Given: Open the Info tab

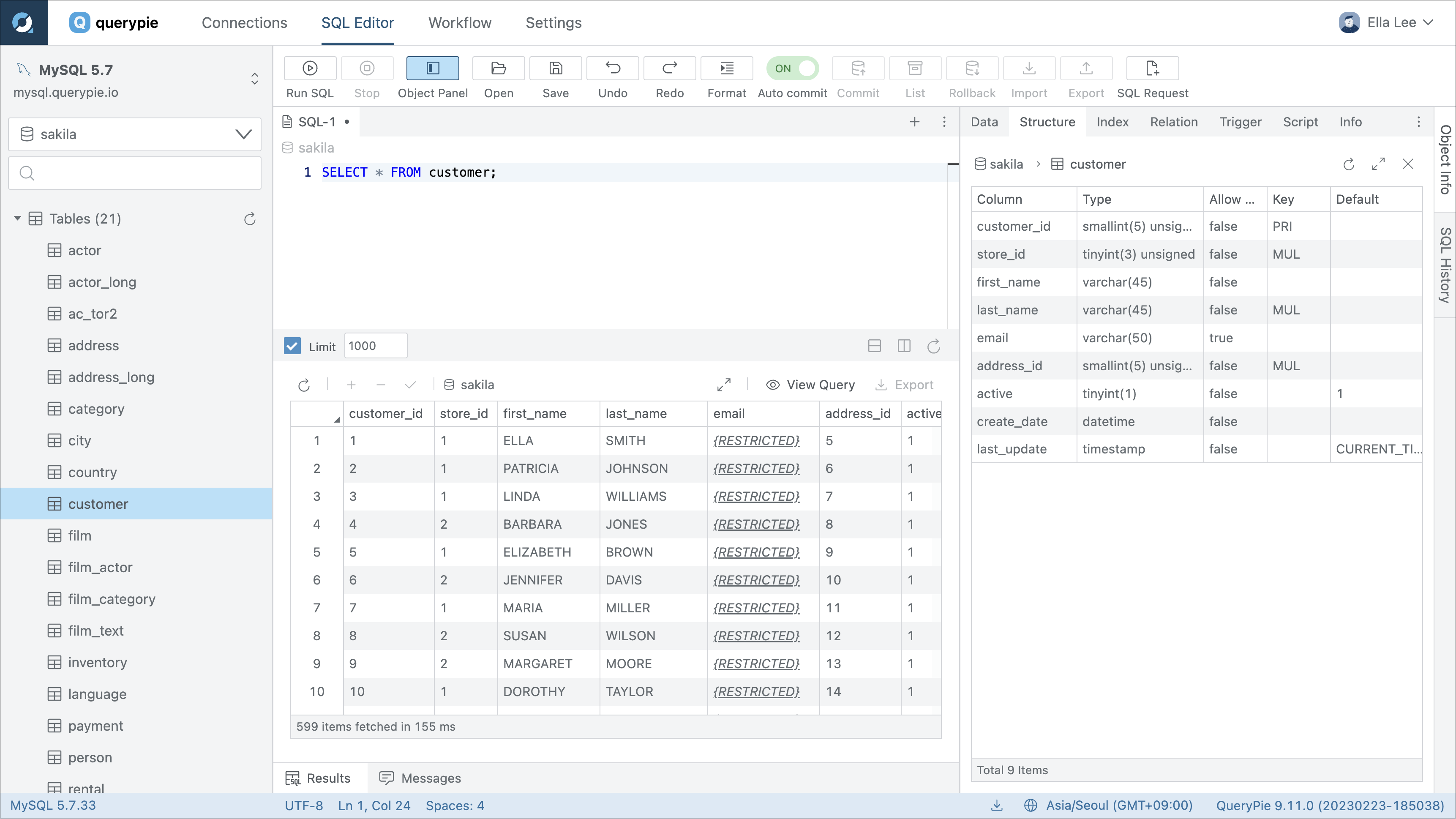Looking at the screenshot, I should coord(1350,122).
